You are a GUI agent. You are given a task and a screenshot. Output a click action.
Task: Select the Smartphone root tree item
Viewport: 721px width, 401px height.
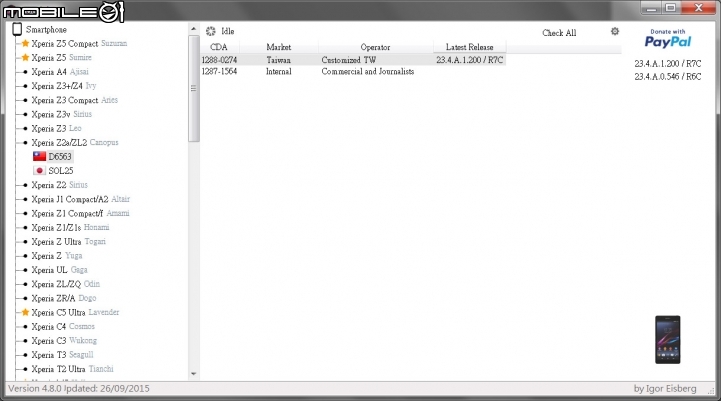click(46, 29)
